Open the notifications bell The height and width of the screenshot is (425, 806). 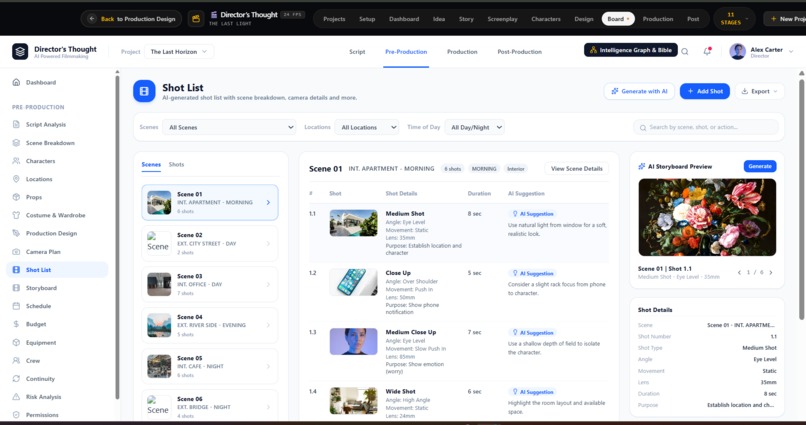[x=707, y=51]
